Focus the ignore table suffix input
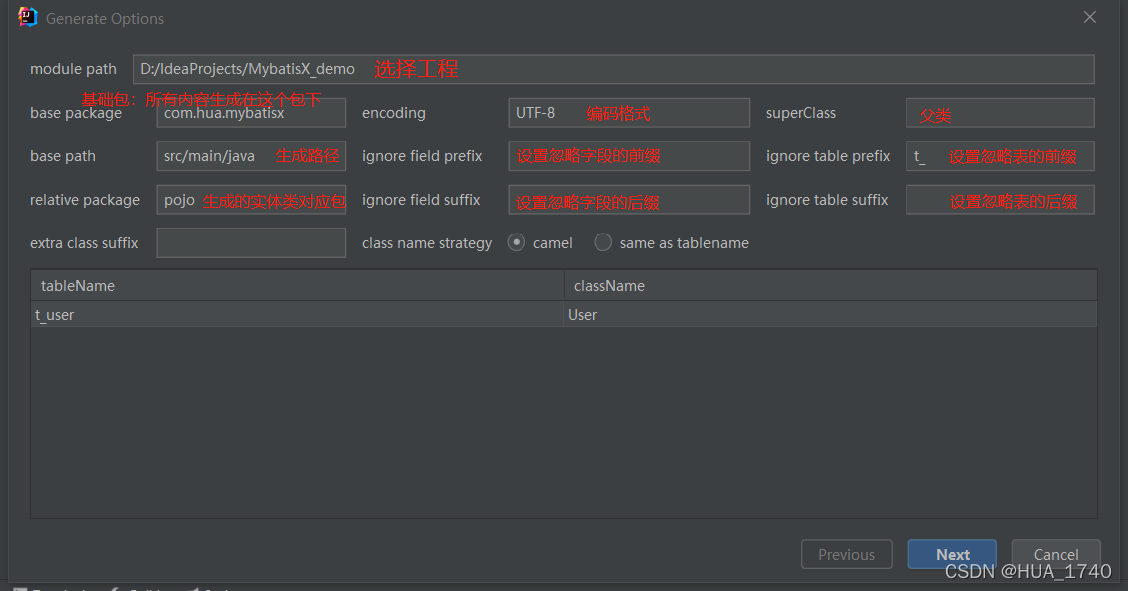 tap(1000, 200)
